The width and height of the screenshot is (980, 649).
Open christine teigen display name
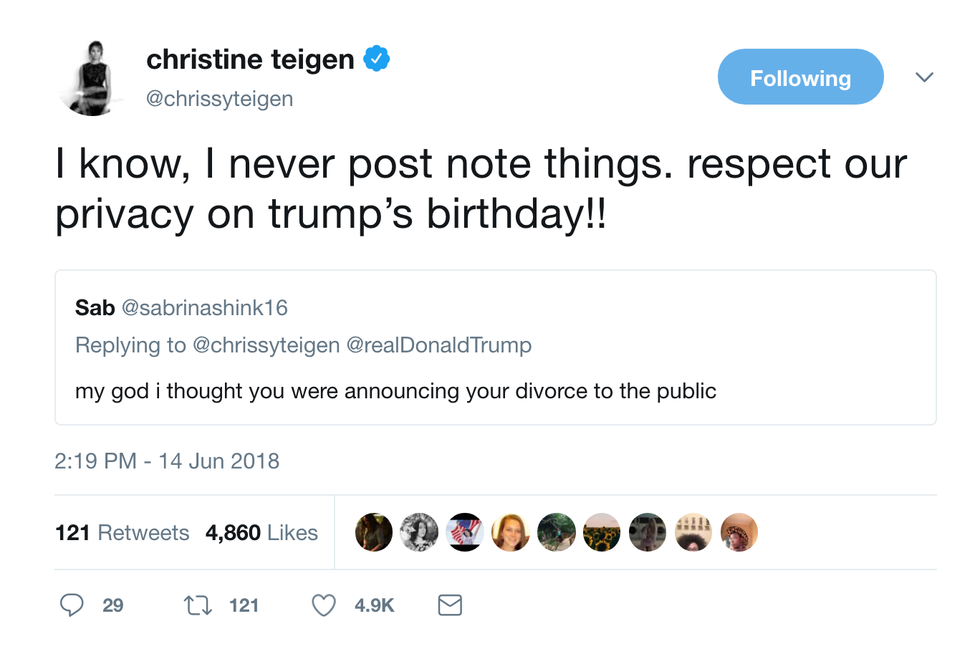click(x=250, y=59)
